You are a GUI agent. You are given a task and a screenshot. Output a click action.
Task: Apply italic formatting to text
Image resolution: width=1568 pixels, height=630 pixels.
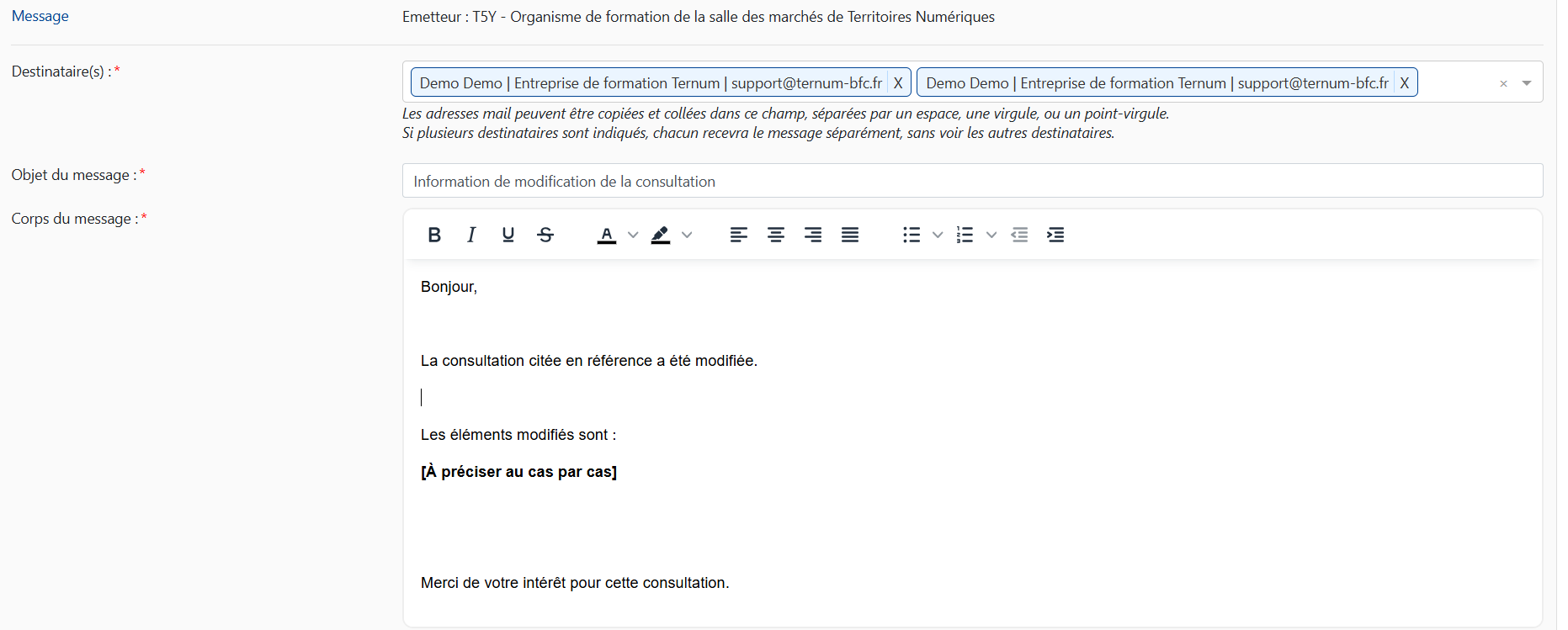(471, 235)
